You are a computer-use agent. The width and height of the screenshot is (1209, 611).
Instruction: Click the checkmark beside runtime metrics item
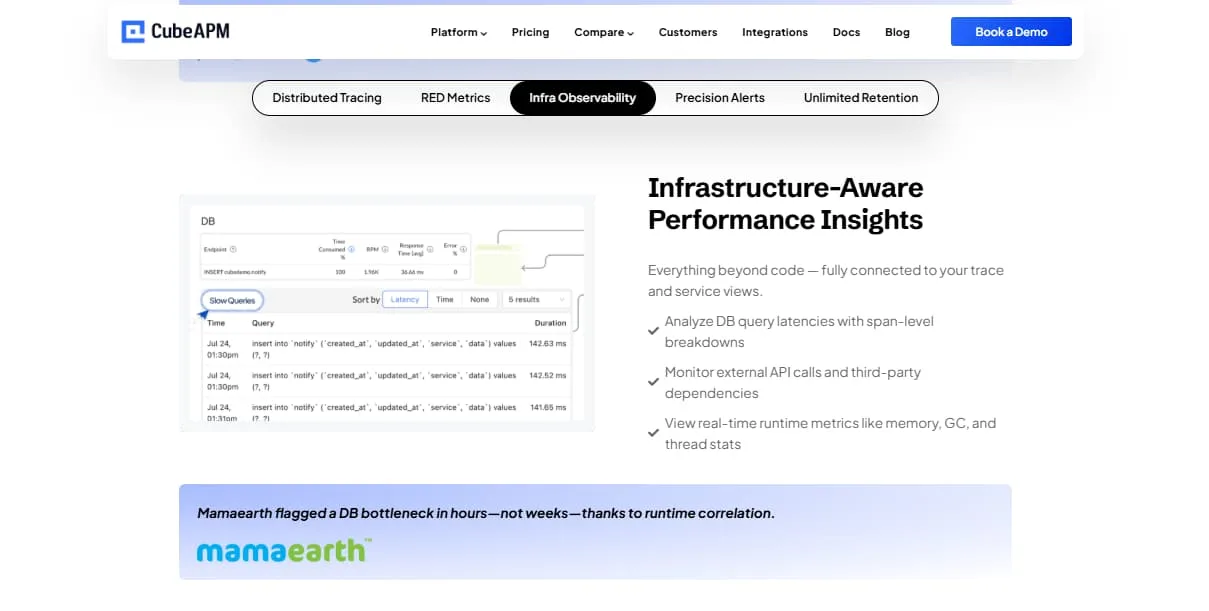coord(654,431)
